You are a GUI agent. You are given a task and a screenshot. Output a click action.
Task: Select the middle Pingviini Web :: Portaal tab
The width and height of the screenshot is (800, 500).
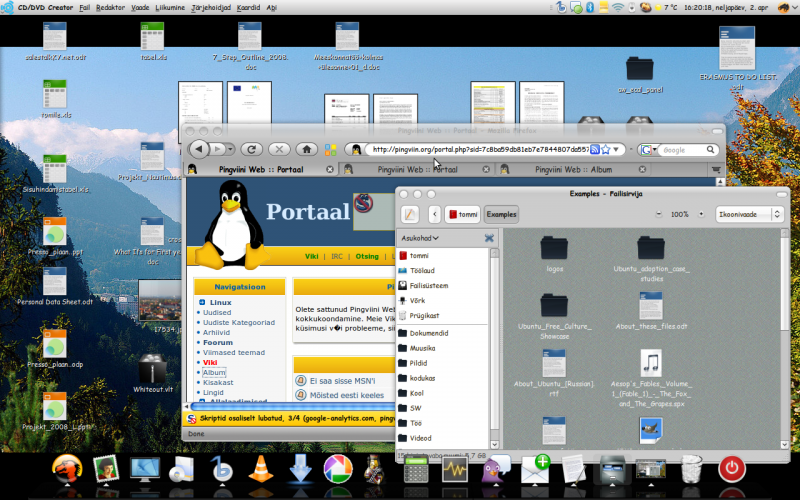[x=417, y=169]
